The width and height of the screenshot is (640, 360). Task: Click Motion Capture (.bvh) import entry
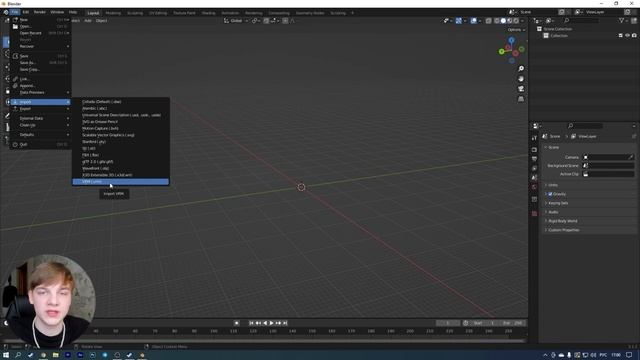click(x=120, y=128)
